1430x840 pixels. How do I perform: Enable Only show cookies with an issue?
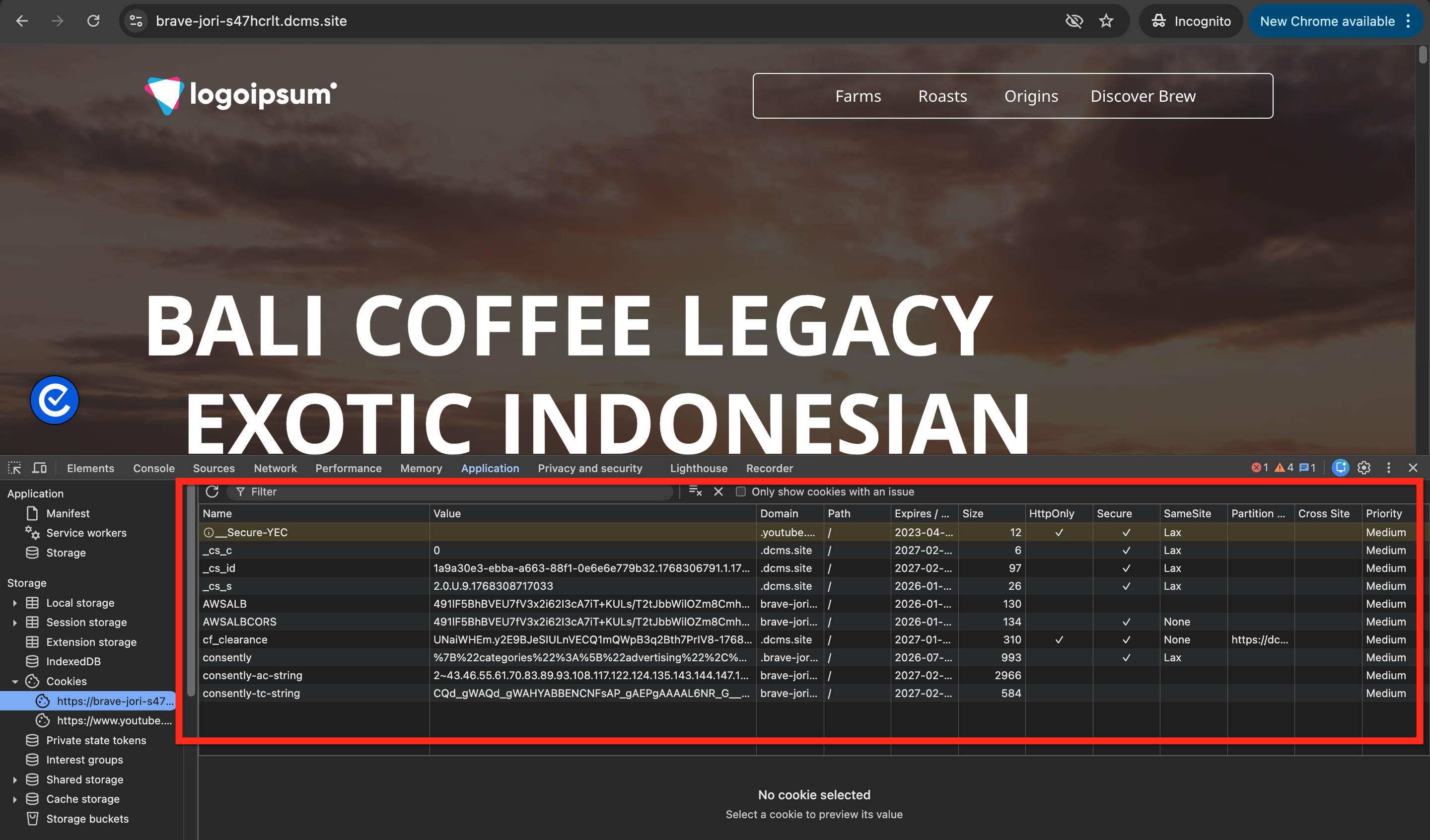coord(740,491)
